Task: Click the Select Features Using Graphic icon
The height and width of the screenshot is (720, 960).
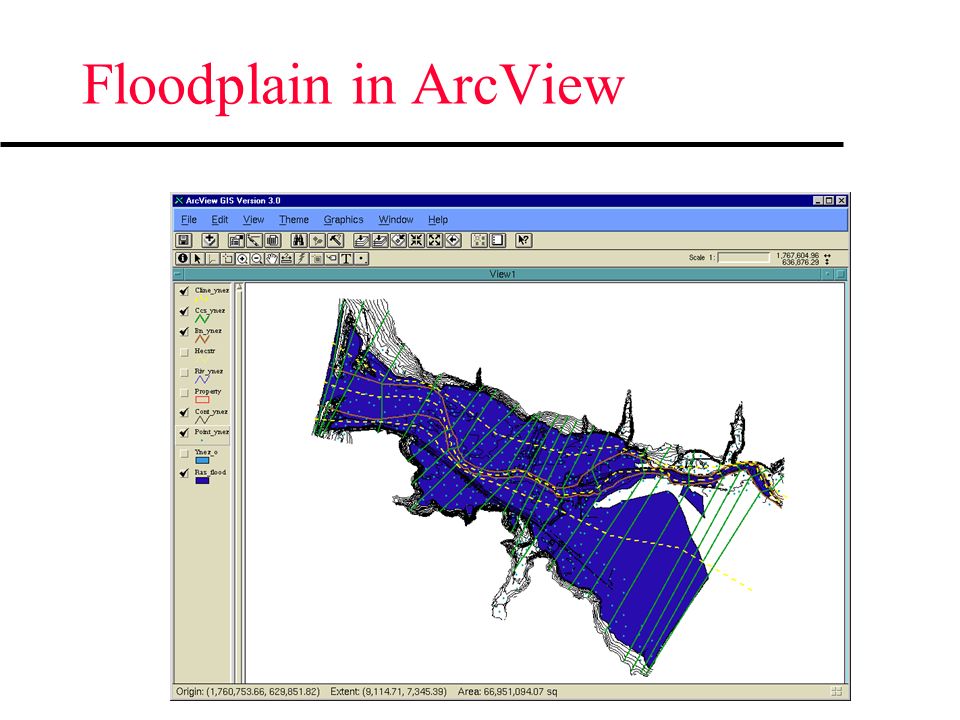Action: click(x=479, y=240)
